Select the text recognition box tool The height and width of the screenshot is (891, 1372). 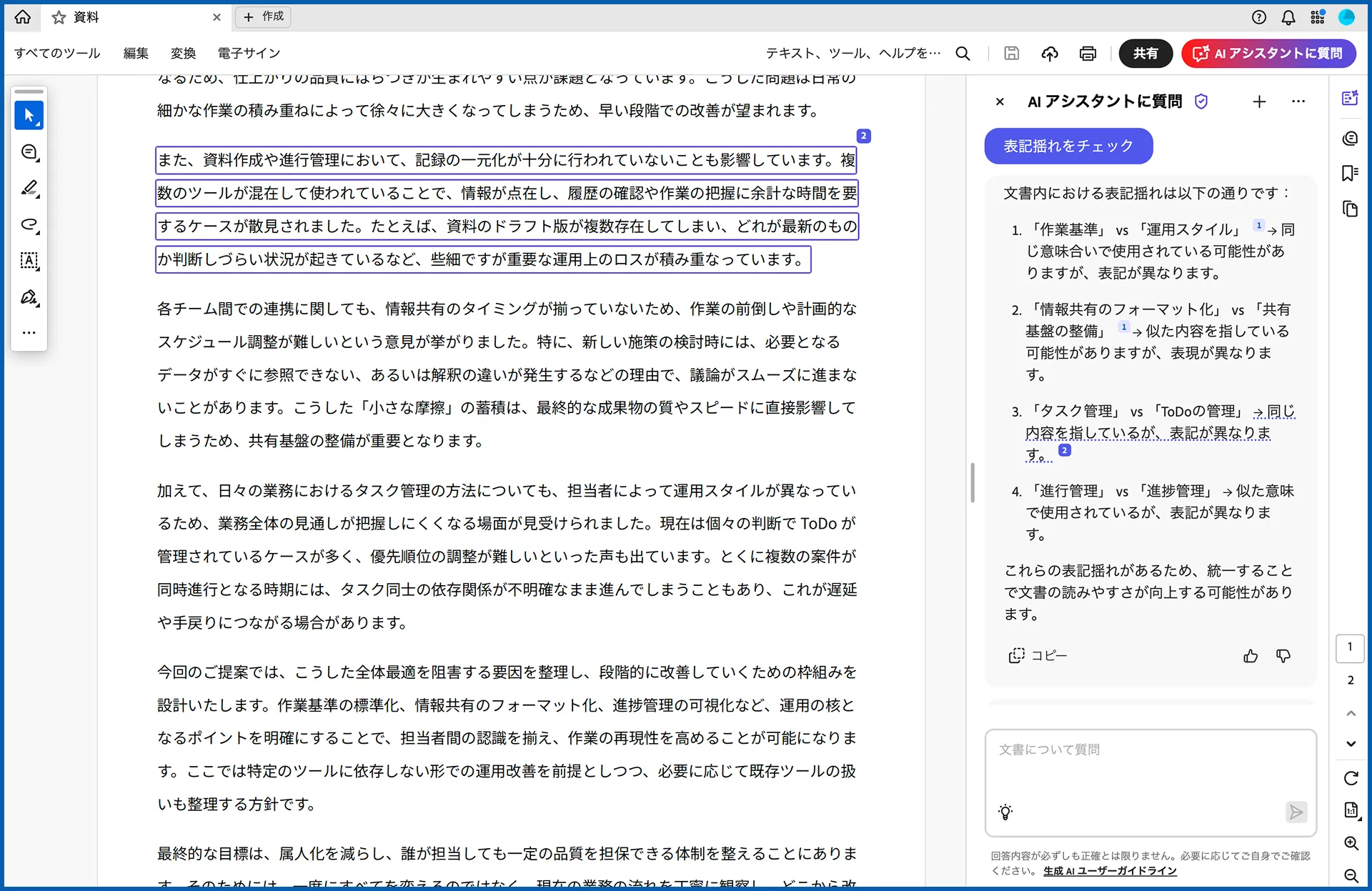(x=29, y=261)
